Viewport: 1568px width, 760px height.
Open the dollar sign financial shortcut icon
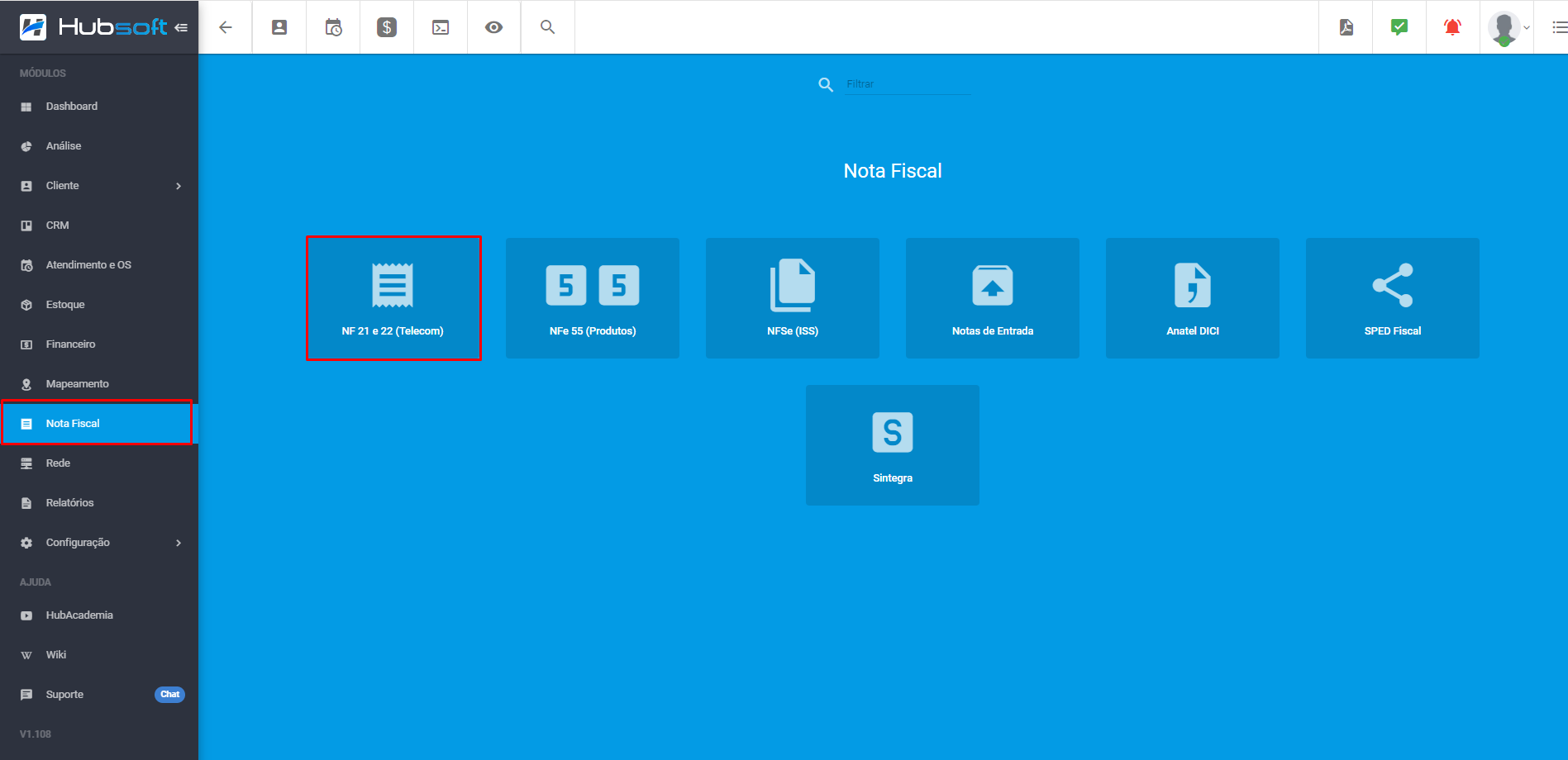[387, 27]
